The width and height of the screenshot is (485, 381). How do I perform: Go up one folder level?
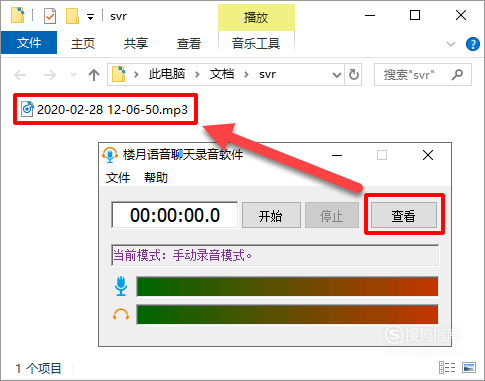tap(94, 75)
